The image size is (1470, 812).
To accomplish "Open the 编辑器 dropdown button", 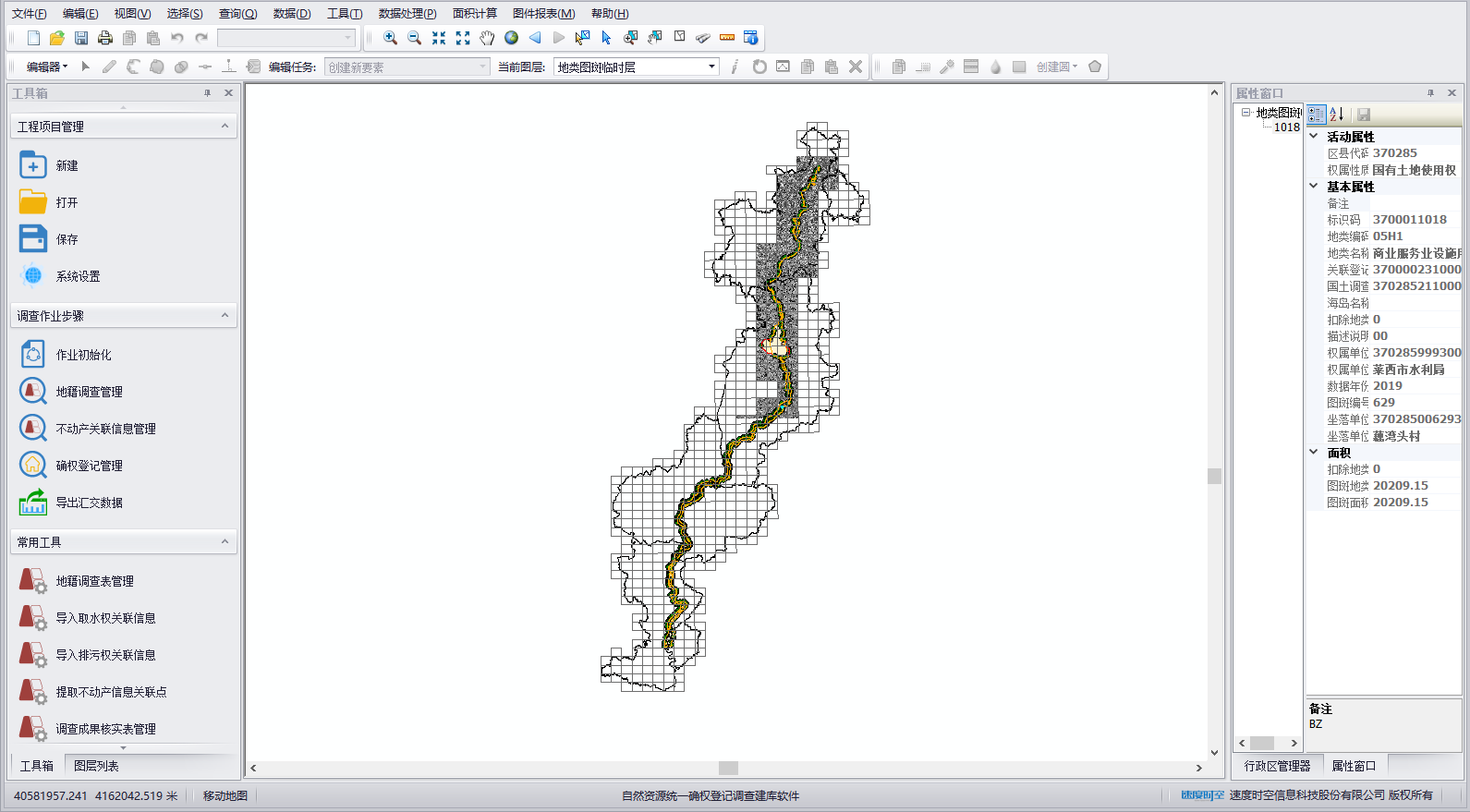I will (x=46, y=67).
